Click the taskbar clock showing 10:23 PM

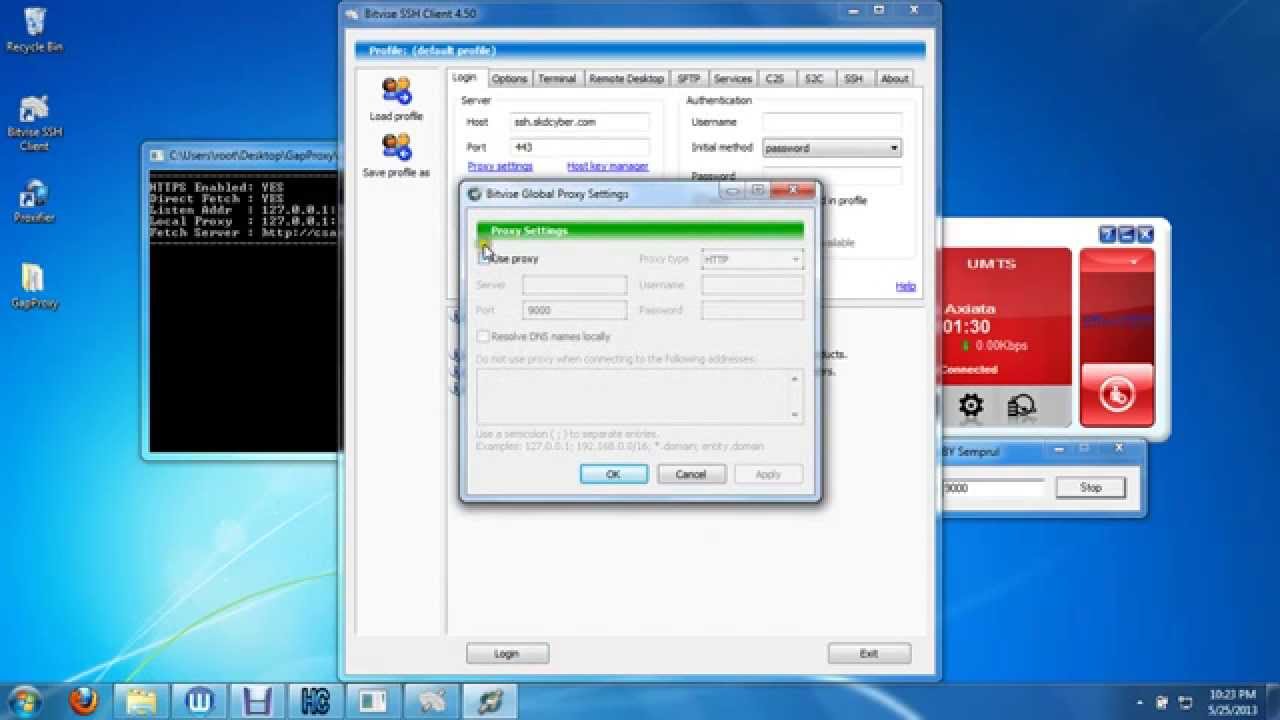coord(1232,701)
